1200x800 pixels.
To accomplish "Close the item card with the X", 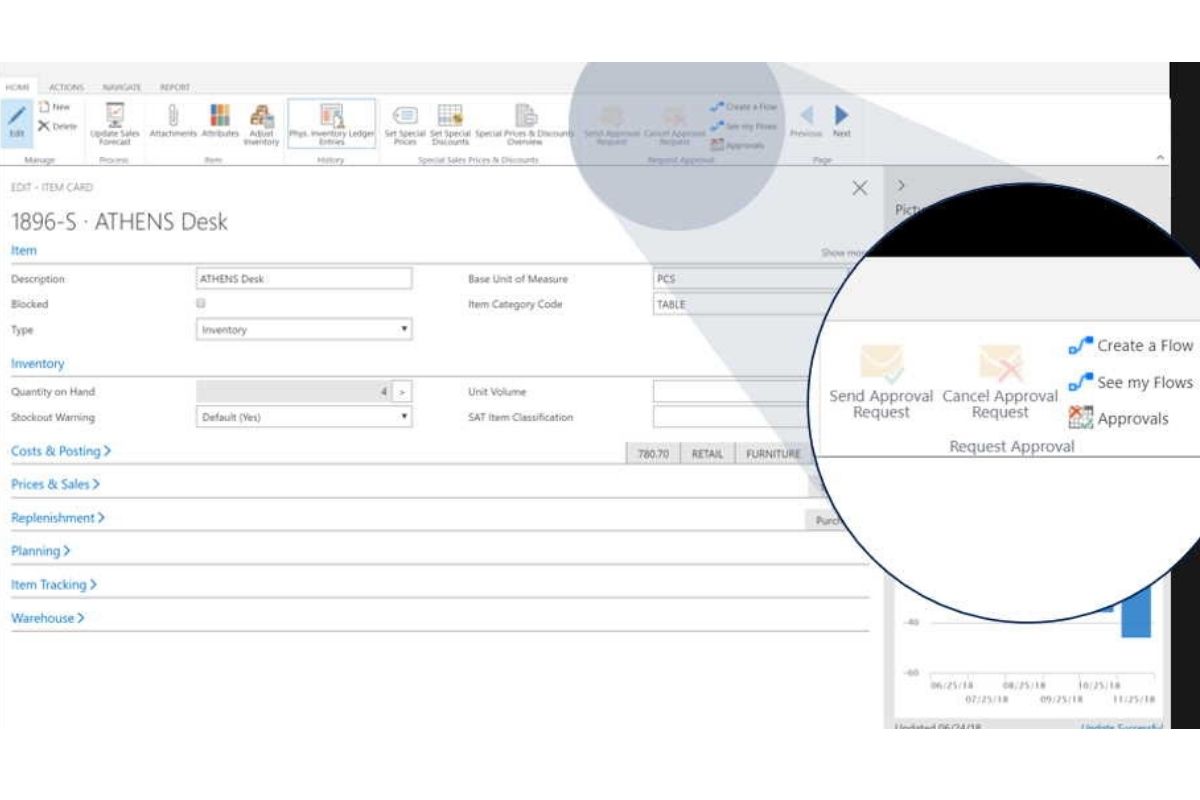I will [x=859, y=188].
